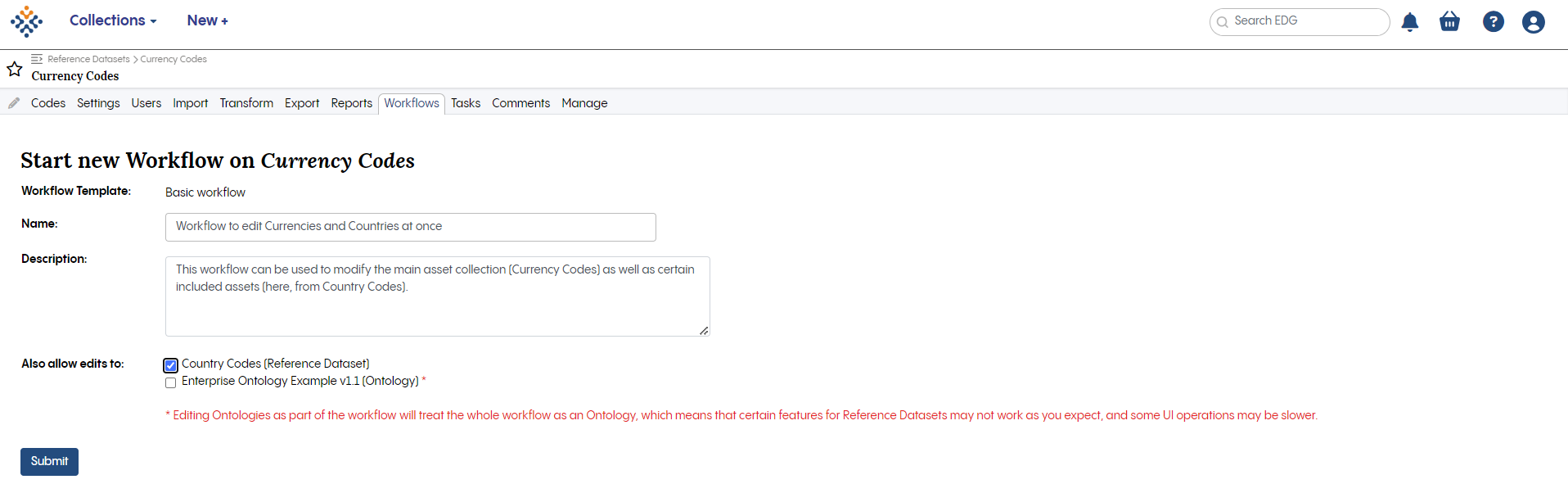This screenshot has height=493, width=1568.
Task: Open the New + menu
Action: [207, 20]
